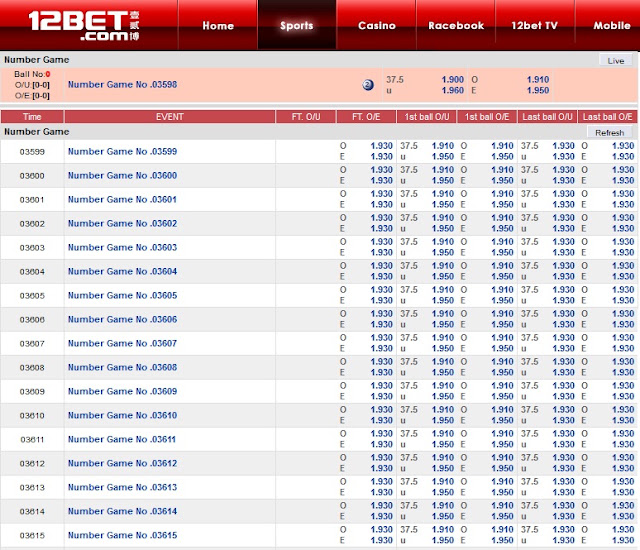Open Number Game No .03602 link
Screen dimensions: 640x550
click(122, 224)
